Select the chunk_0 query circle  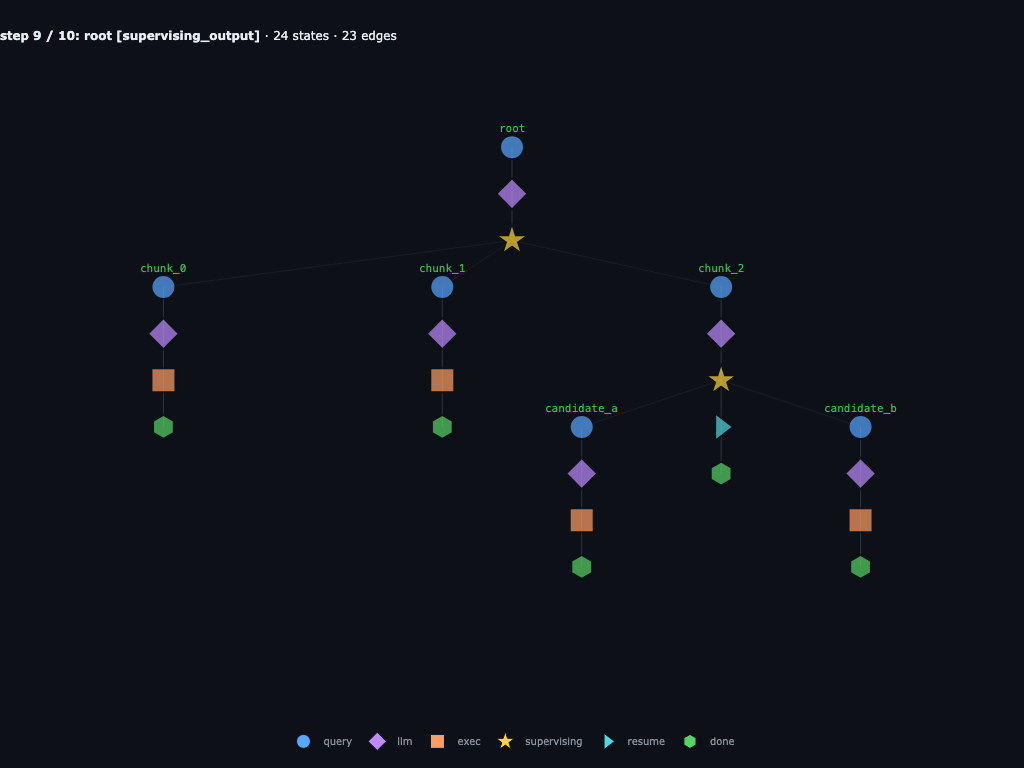163,287
